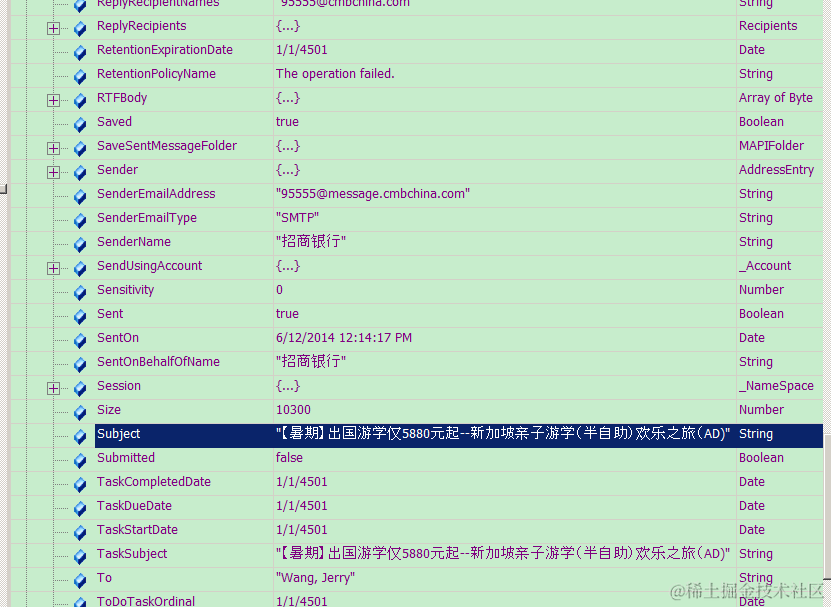Viewport: 831px width, 607px height.
Task: Click the Submitted value false
Action: click(x=289, y=458)
